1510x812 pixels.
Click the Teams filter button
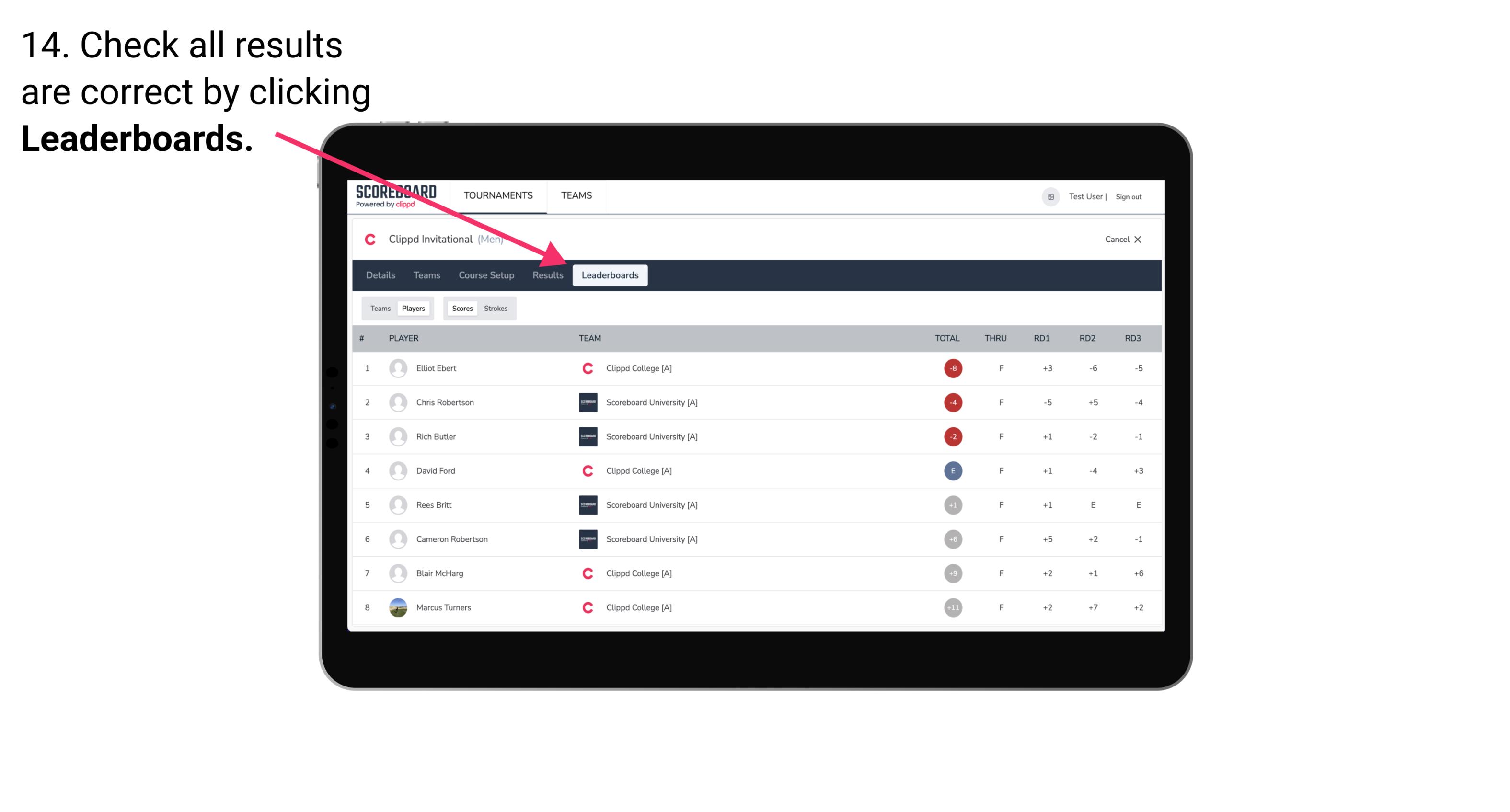point(378,308)
